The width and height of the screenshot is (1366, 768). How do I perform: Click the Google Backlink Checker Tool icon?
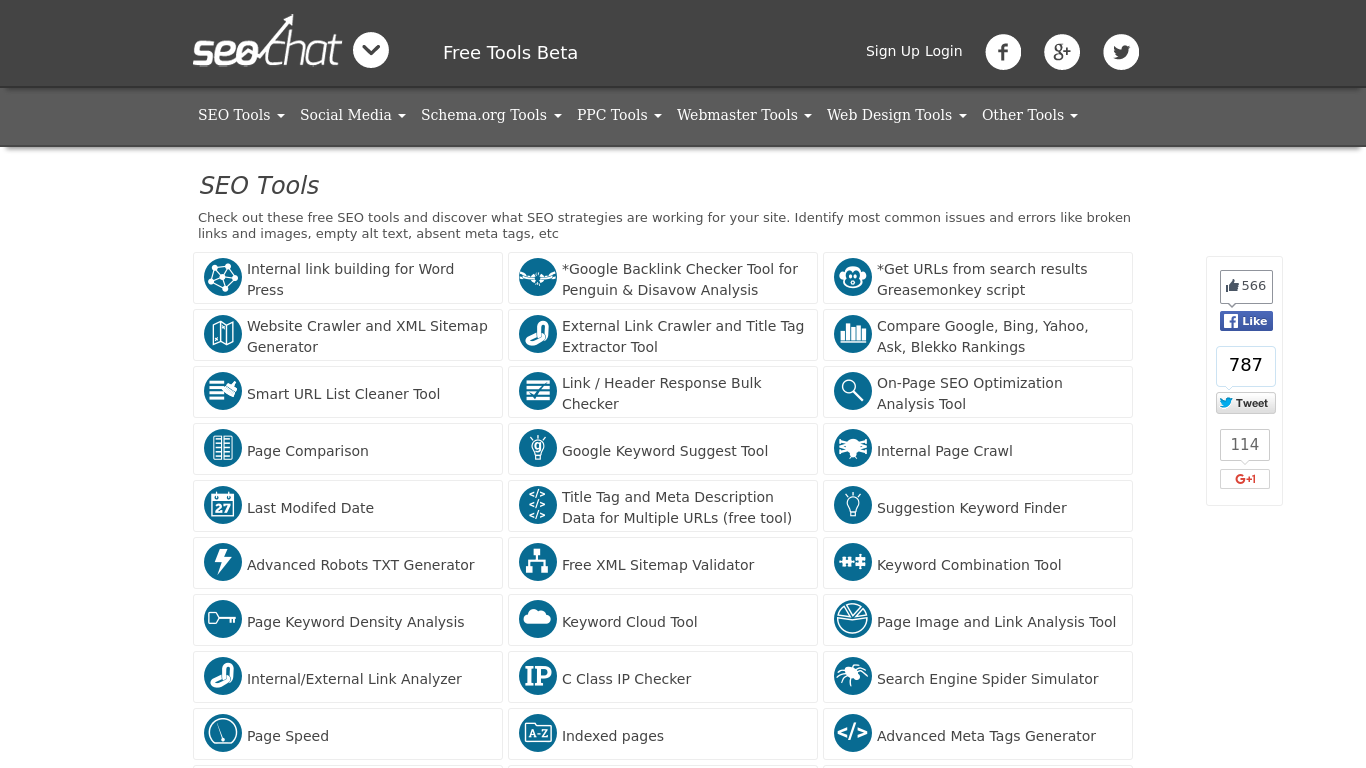point(538,277)
